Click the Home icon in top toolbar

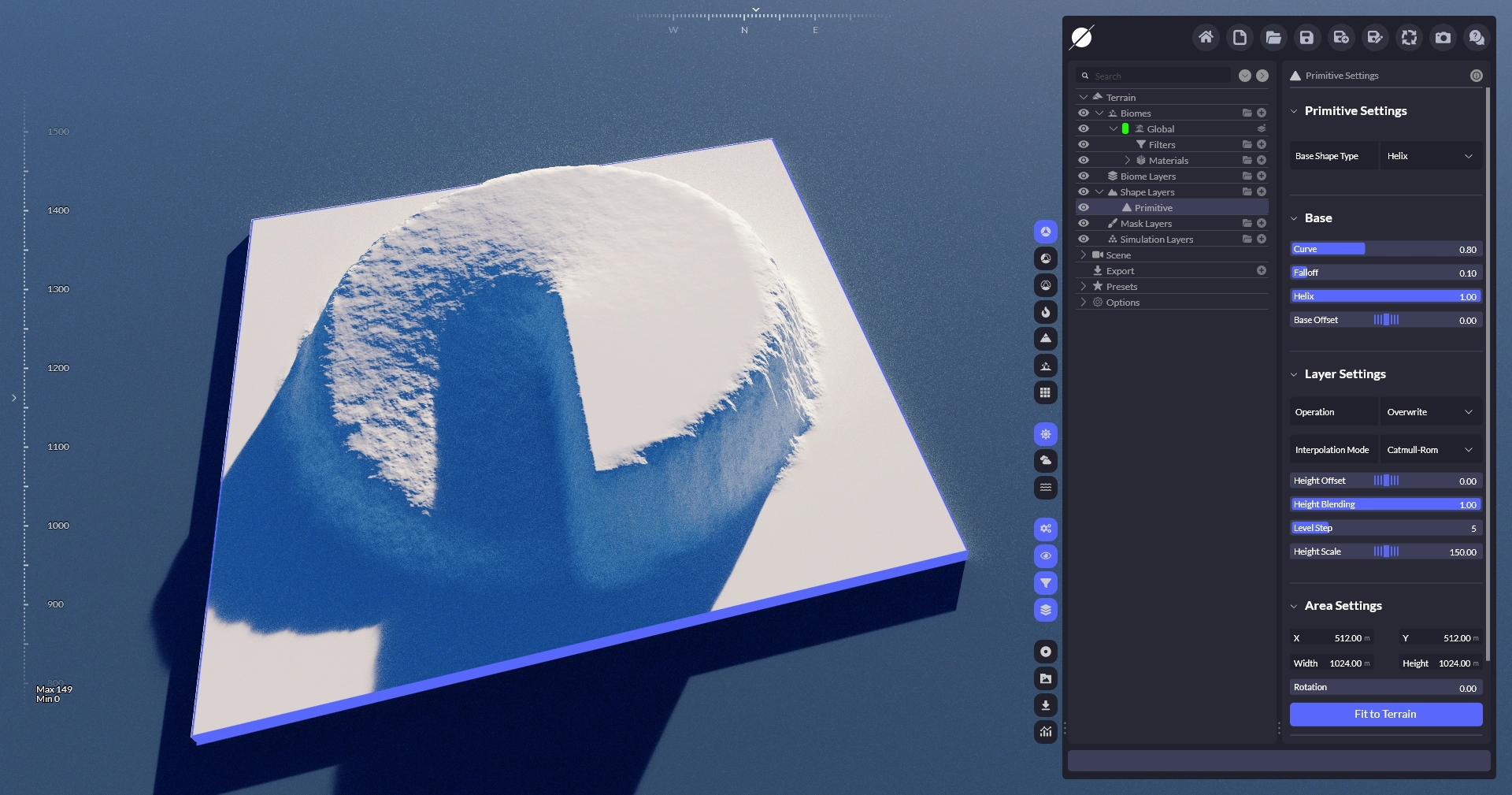[1206, 37]
